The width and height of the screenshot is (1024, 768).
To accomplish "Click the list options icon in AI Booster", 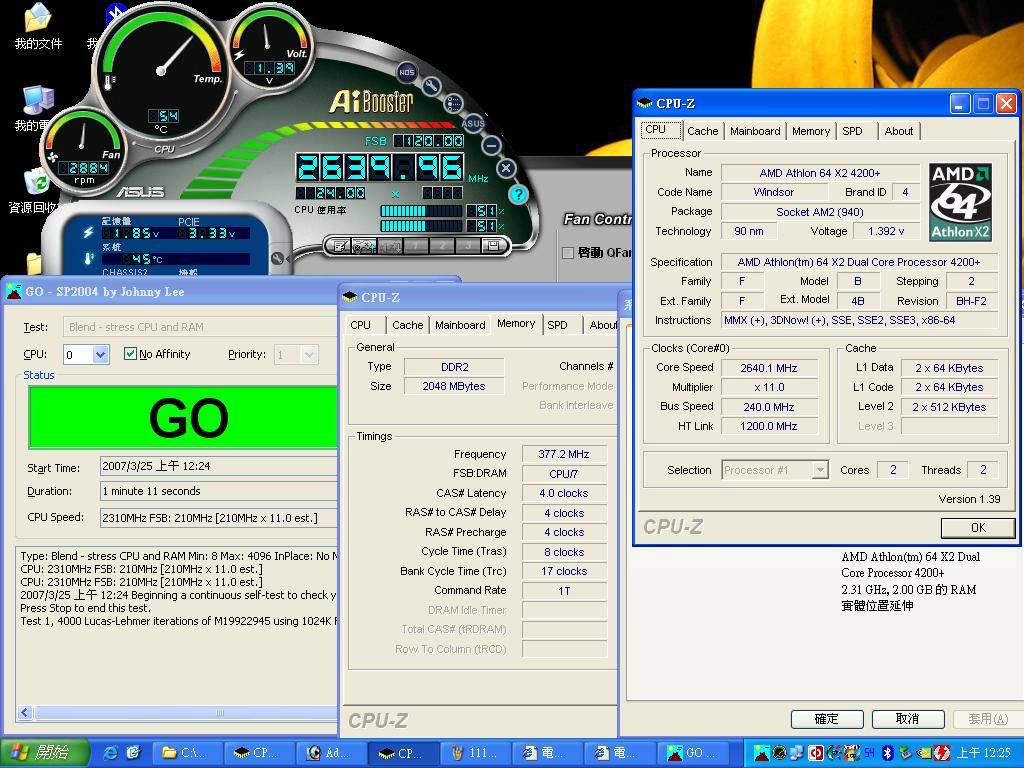I will pyautogui.click(x=454, y=103).
